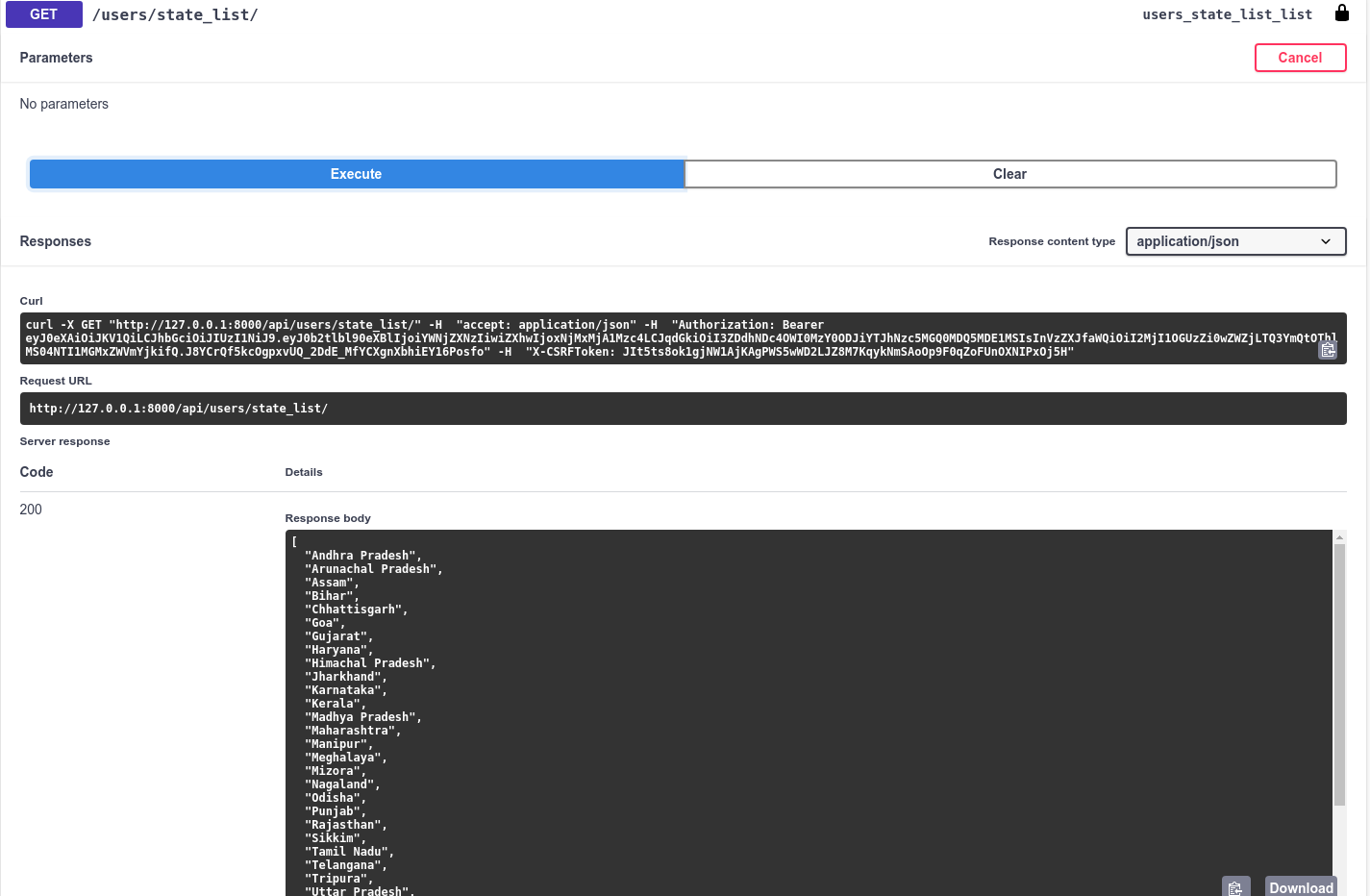Image resolution: width=1370 pixels, height=896 pixels.
Task: Clear the executed response
Action: coord(1009,174)
